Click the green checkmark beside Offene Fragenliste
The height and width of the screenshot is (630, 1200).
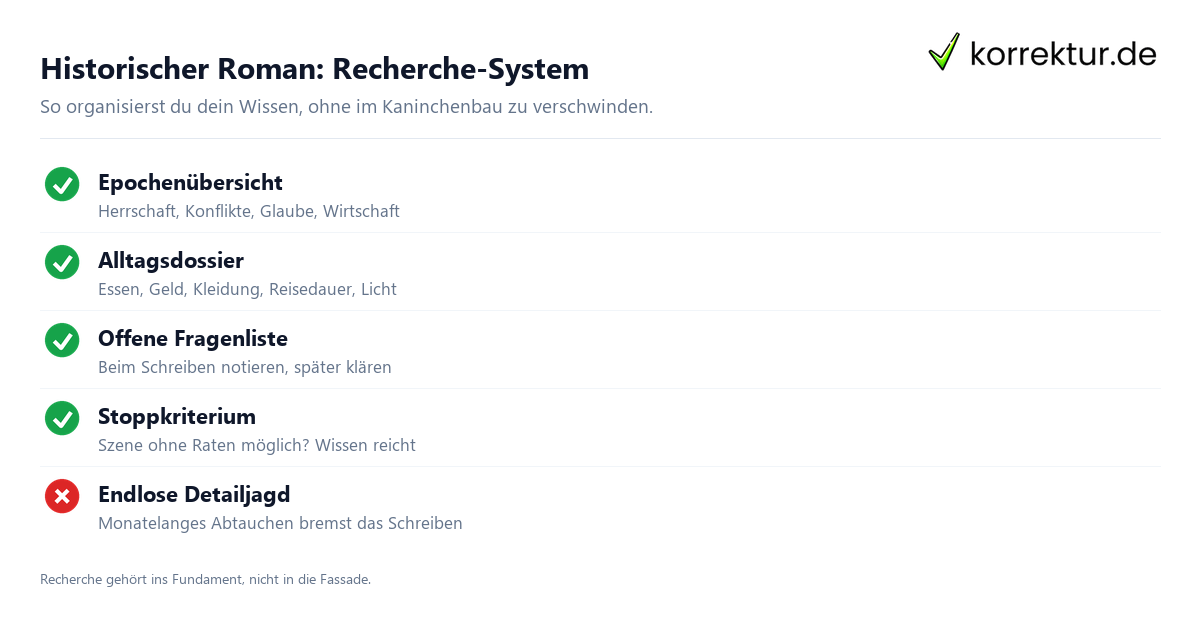click(62, 341)
